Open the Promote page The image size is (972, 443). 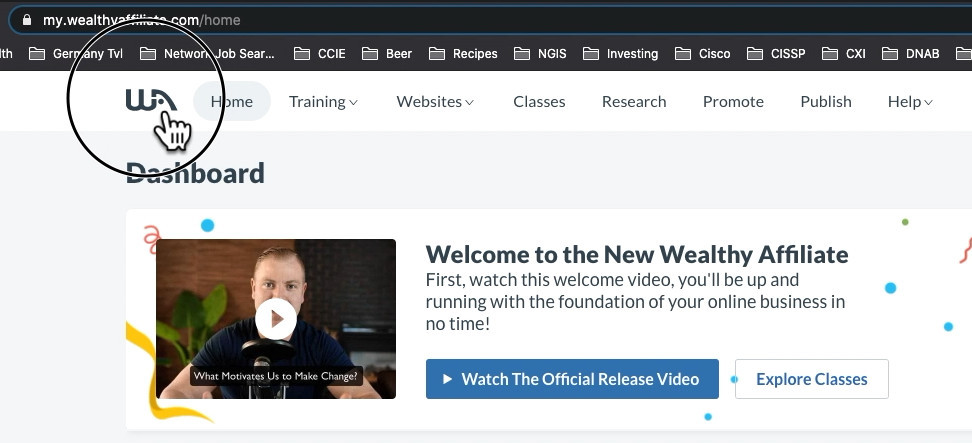point(733,102)
